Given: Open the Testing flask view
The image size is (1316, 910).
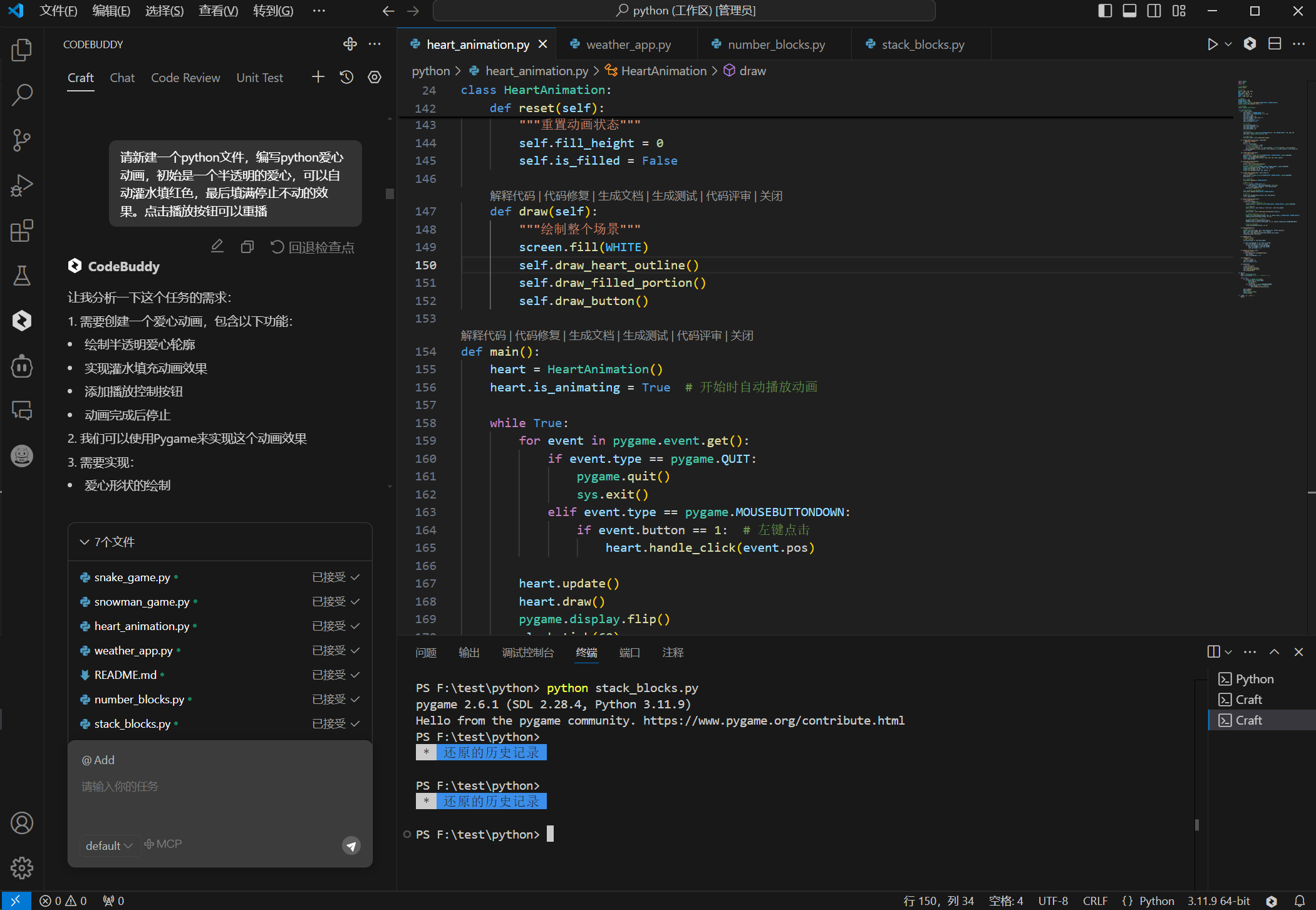Looking at the screenshot, I should coord(22,276).
